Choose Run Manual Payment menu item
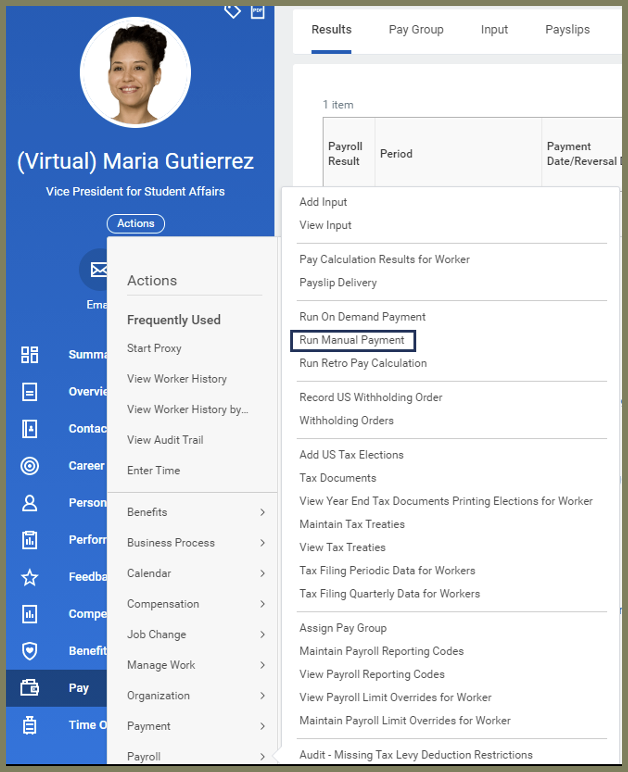 tap(352, 340)
